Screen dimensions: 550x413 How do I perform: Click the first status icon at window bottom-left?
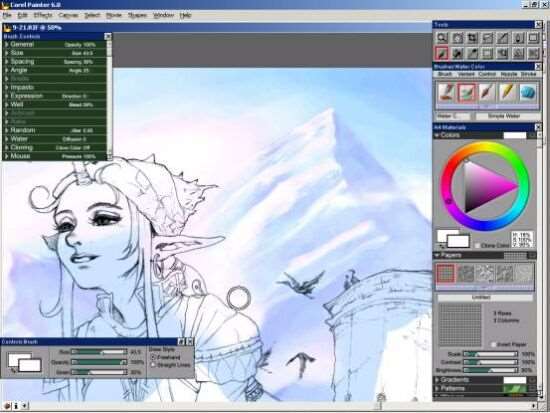click(7, 406)
